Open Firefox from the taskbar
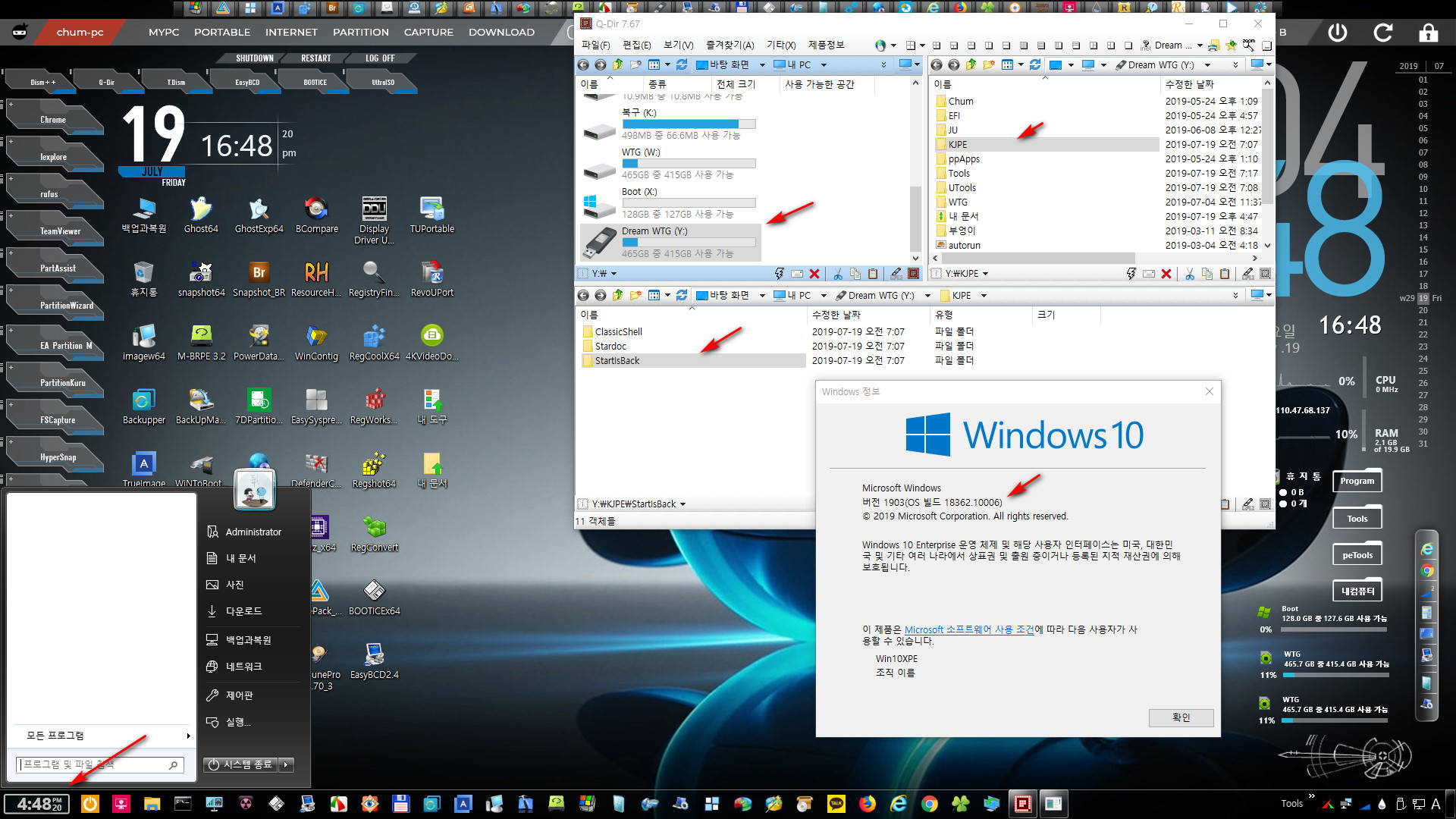Viewport: 1456px width, 819px height. point(867,804)
